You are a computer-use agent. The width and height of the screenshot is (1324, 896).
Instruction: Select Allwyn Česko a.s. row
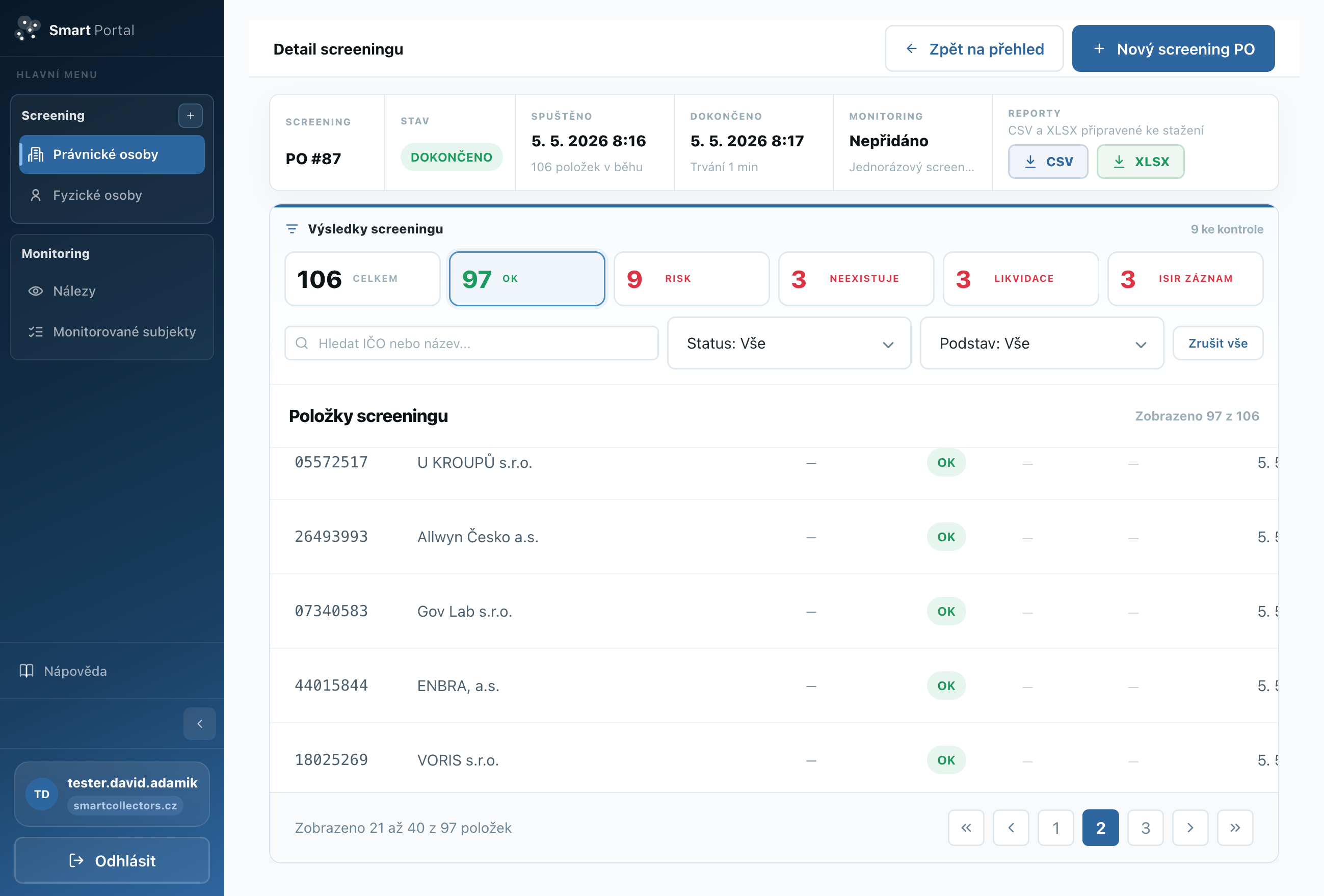pyautogui.click(x=774, y=537)
